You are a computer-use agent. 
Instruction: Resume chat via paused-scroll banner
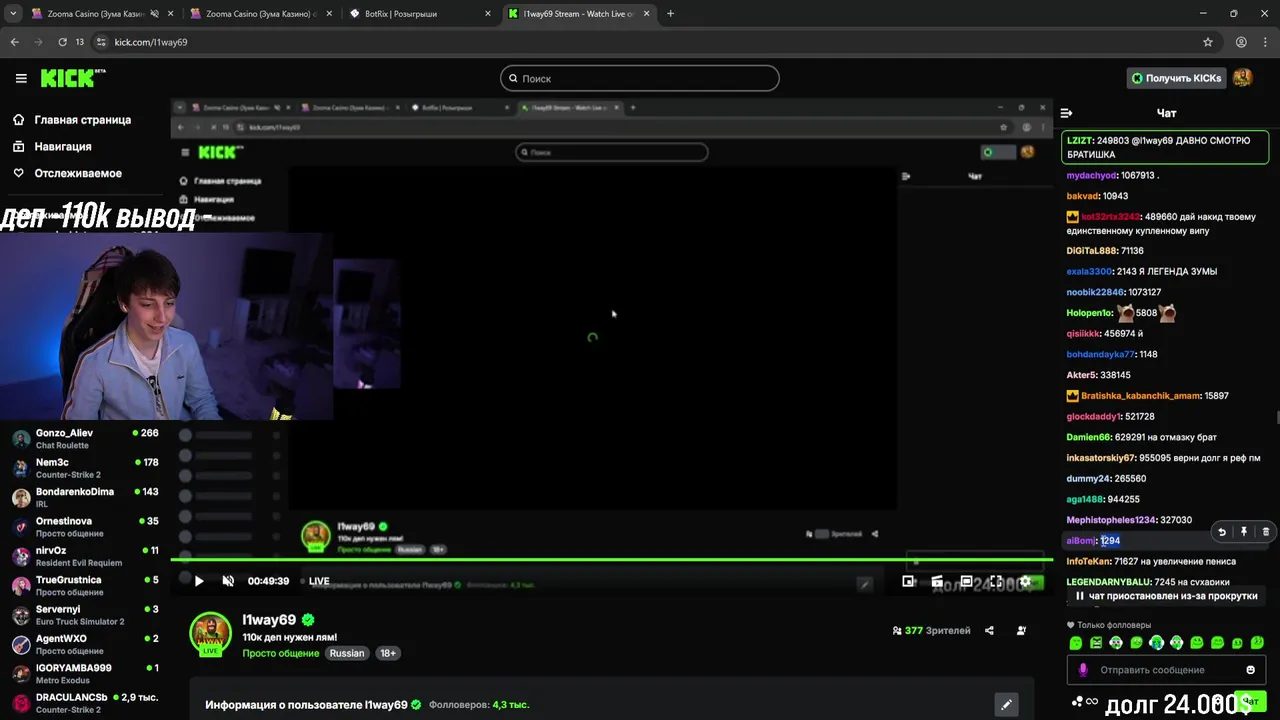1166,596
